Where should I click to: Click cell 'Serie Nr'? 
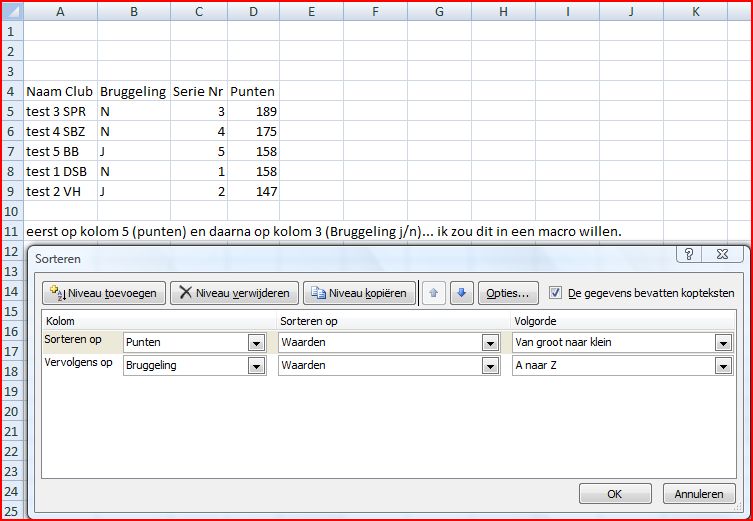(199, 91)
